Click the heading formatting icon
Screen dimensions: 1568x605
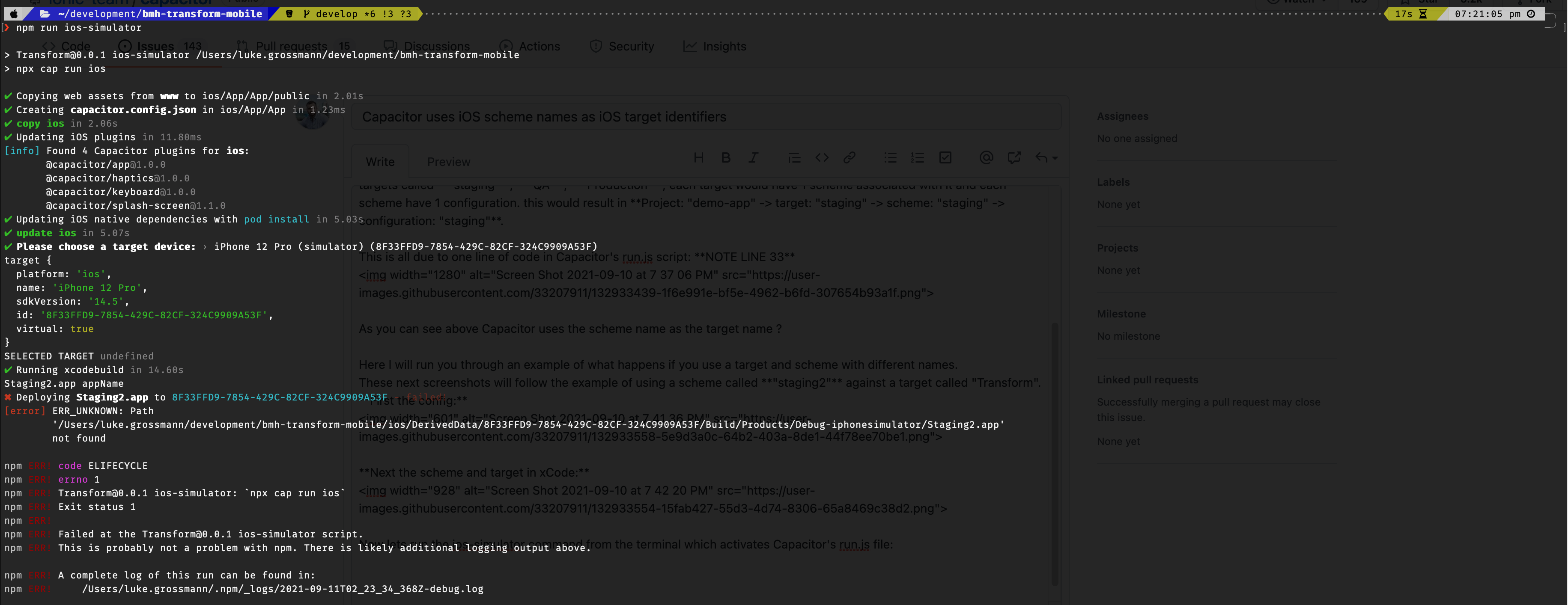pos(698,158)
